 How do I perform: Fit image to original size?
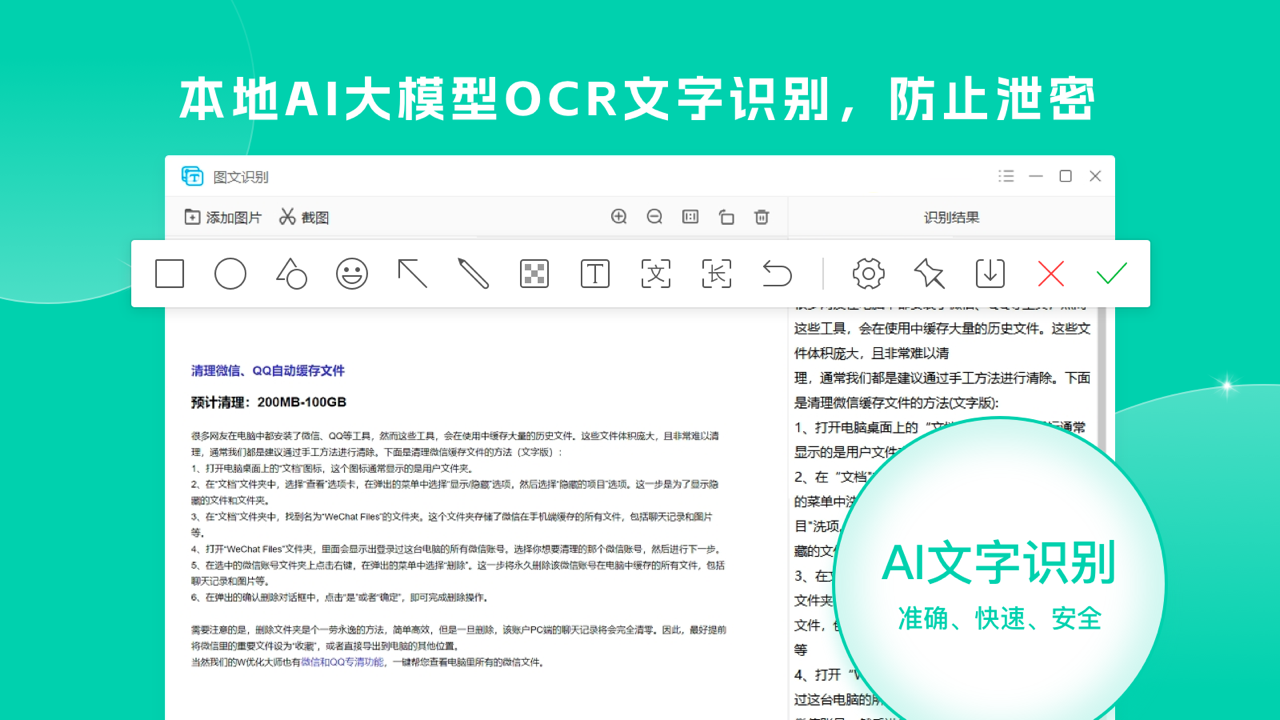pyautogui.click(x=690, y=217)
